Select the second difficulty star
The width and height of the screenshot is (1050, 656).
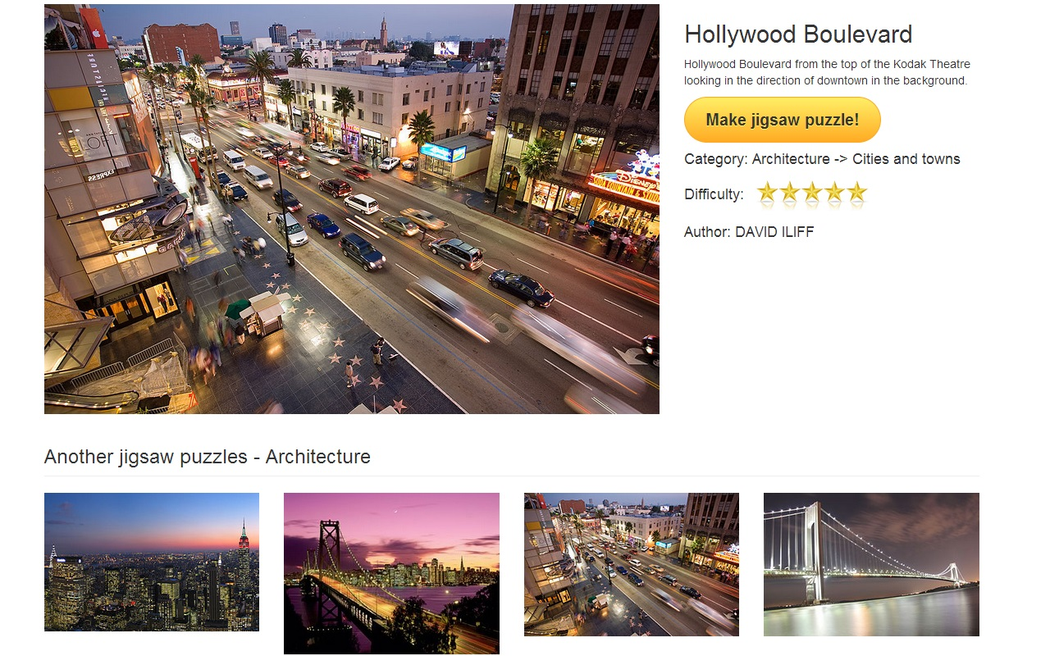790,193
